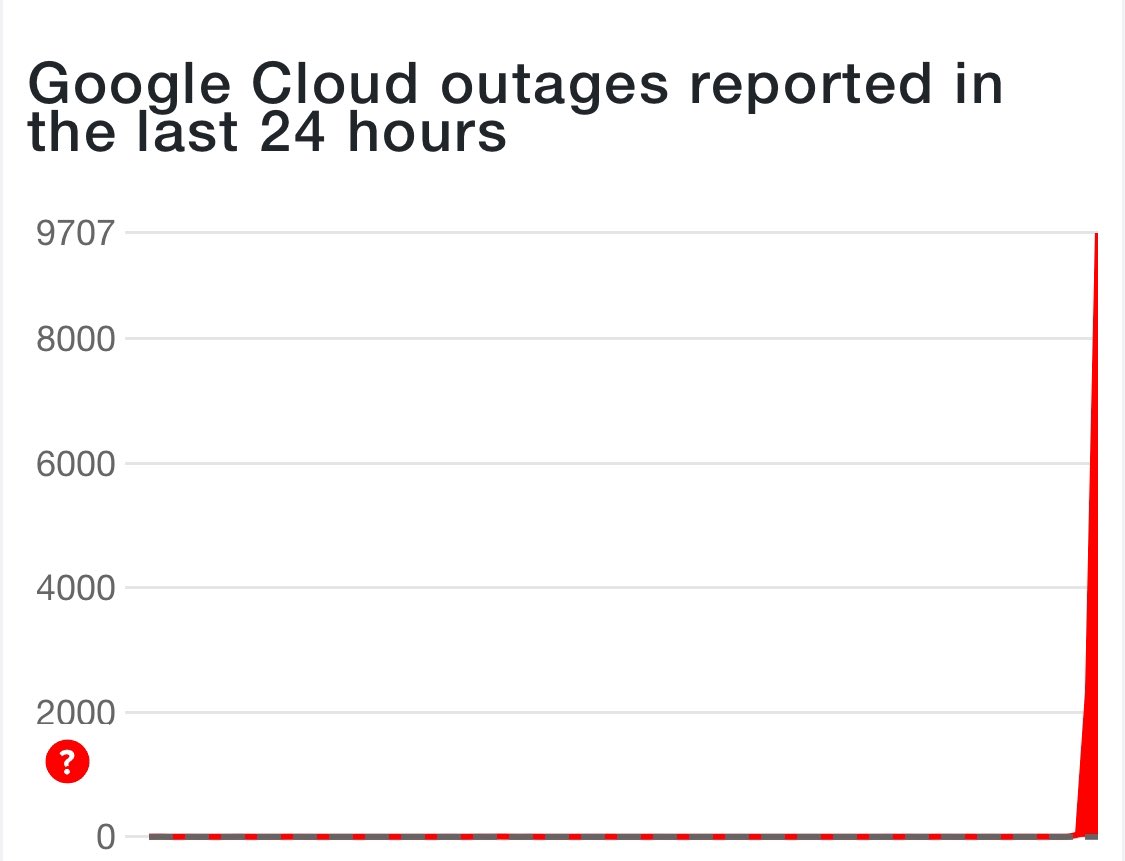
Task: Click the 2000 y-axis label
Action: click(x=75, y=712)
